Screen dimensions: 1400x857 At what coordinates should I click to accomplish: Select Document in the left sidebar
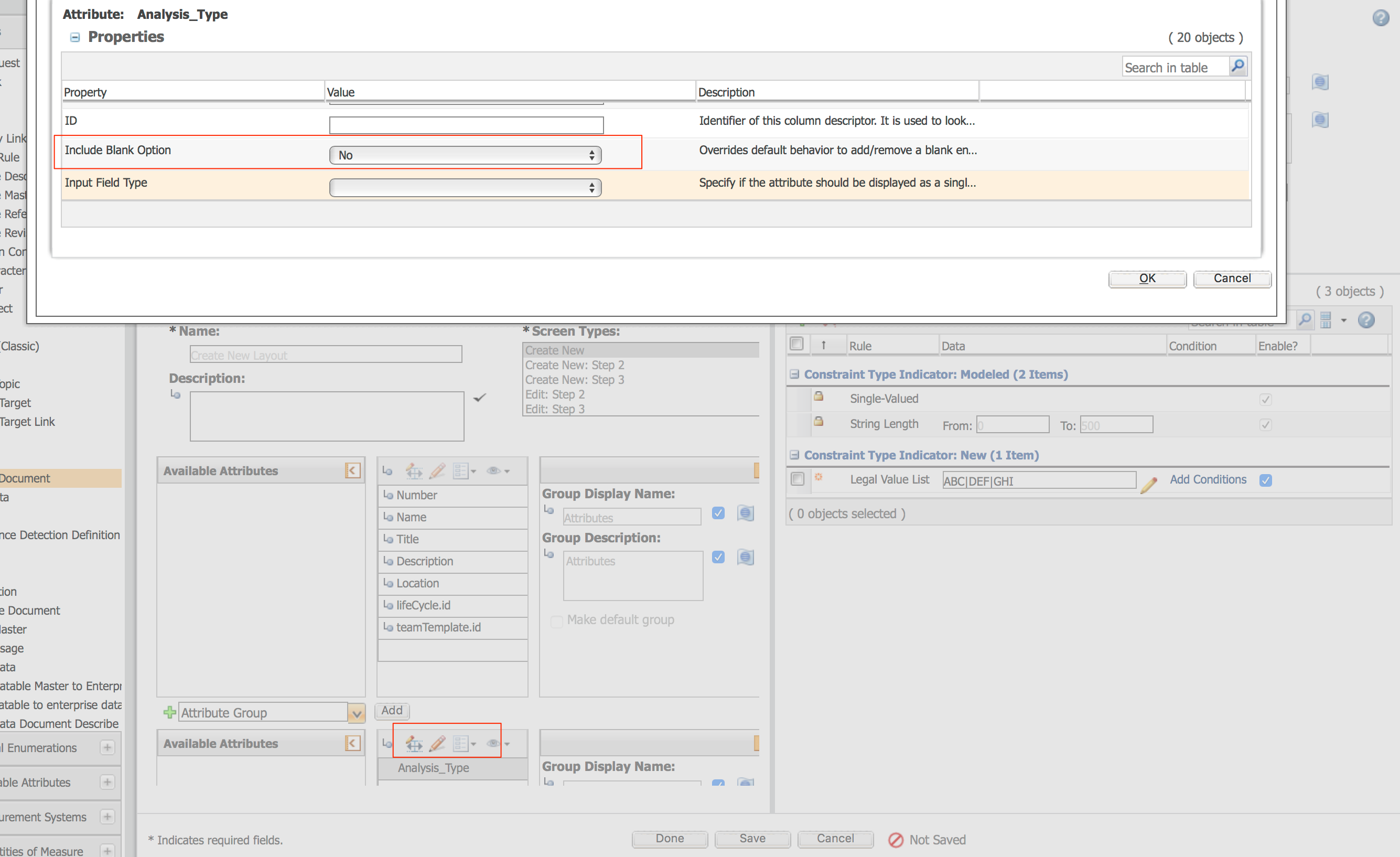(60, 478)
